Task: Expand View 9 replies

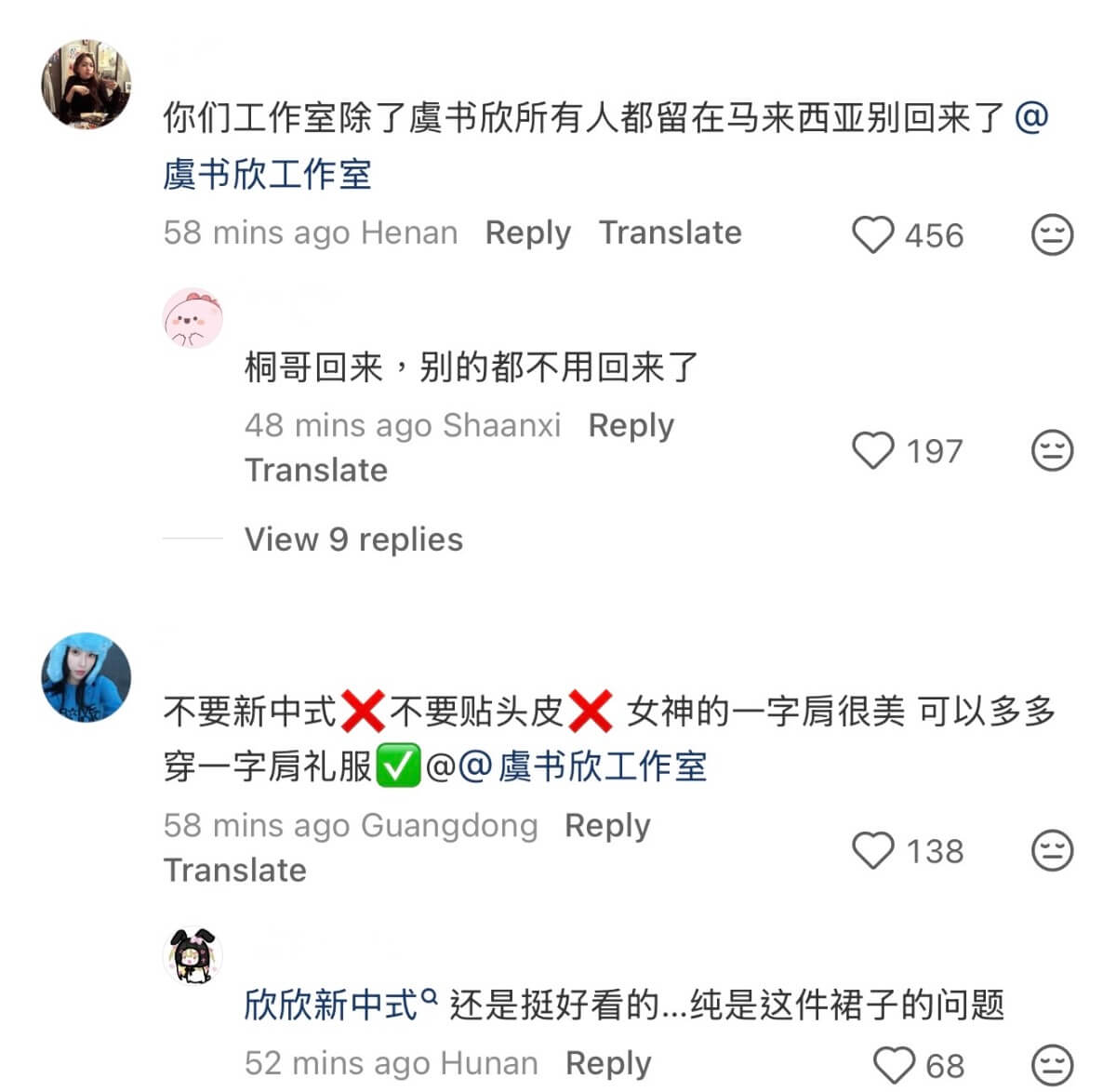Action: click(x=353, y=539)
